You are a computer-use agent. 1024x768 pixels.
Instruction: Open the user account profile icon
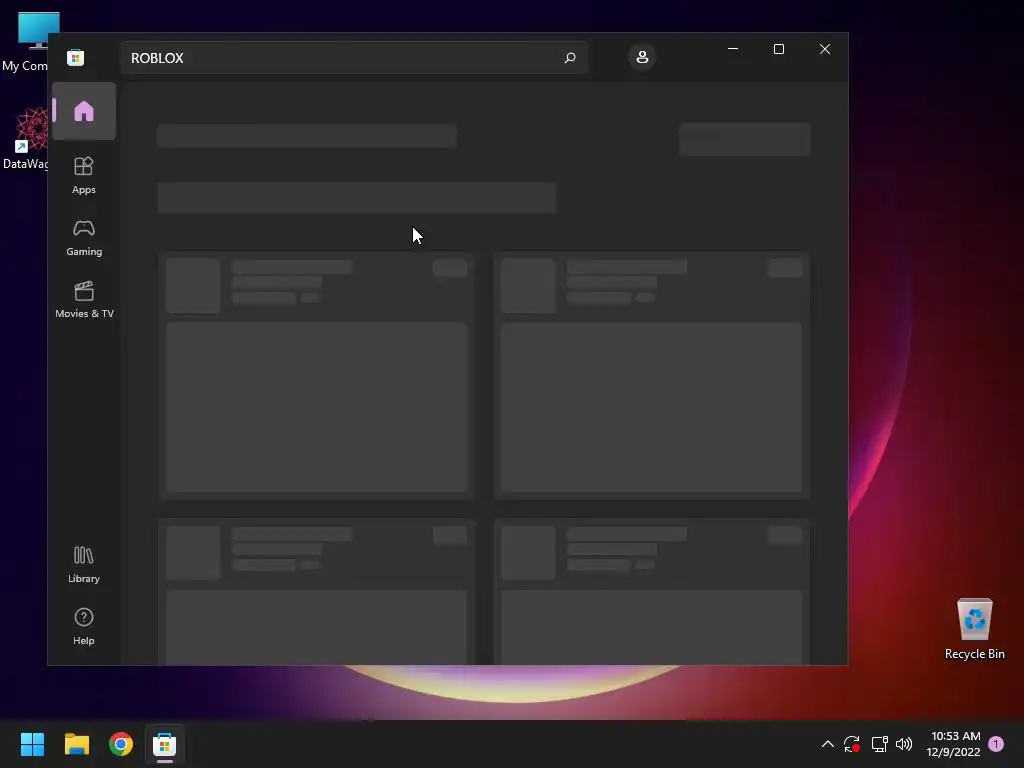[642, 57]
